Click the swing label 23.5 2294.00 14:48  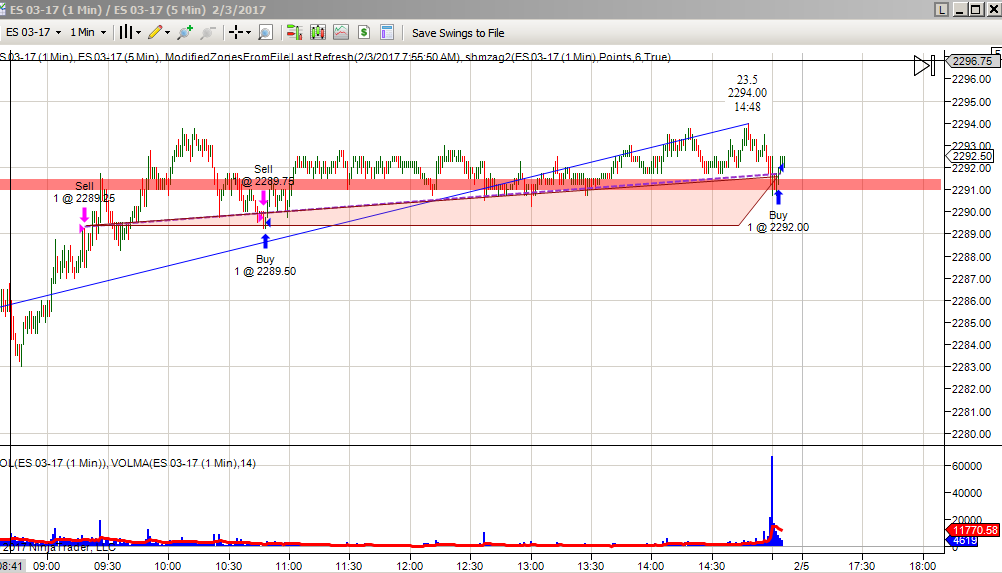747,93
